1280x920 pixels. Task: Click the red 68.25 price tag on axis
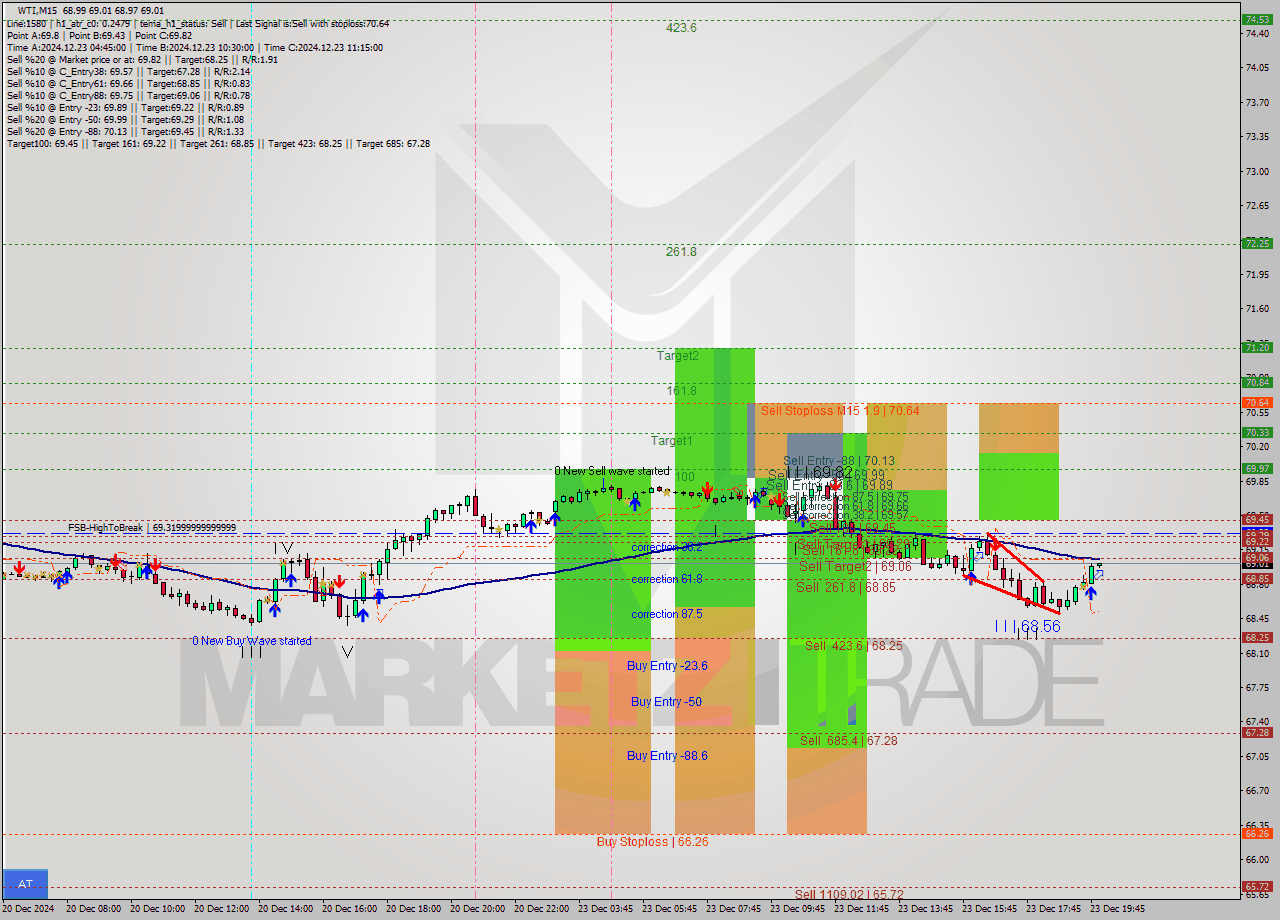pos(1256,637)
